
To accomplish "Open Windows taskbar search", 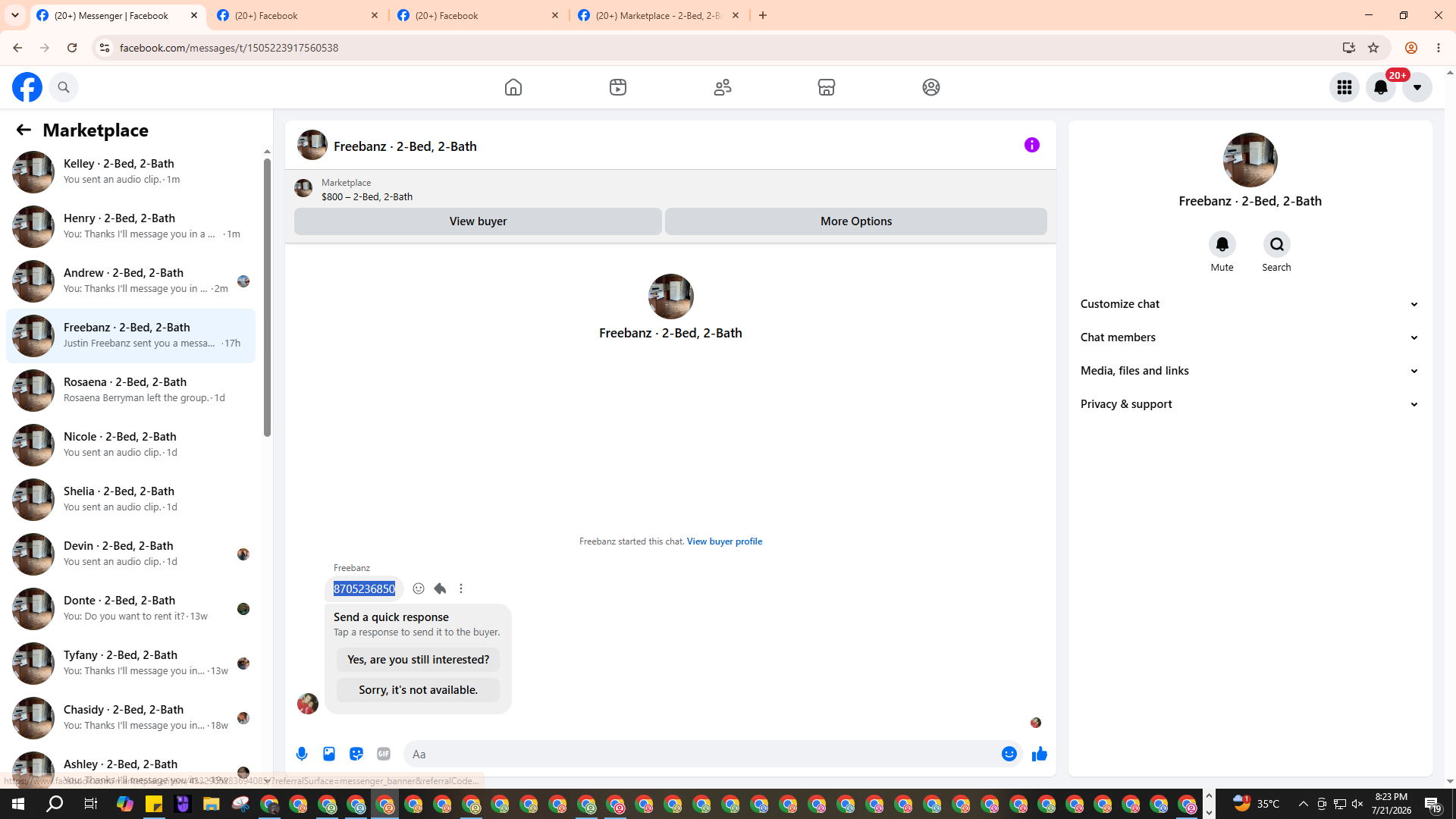I will pos(55,804).
